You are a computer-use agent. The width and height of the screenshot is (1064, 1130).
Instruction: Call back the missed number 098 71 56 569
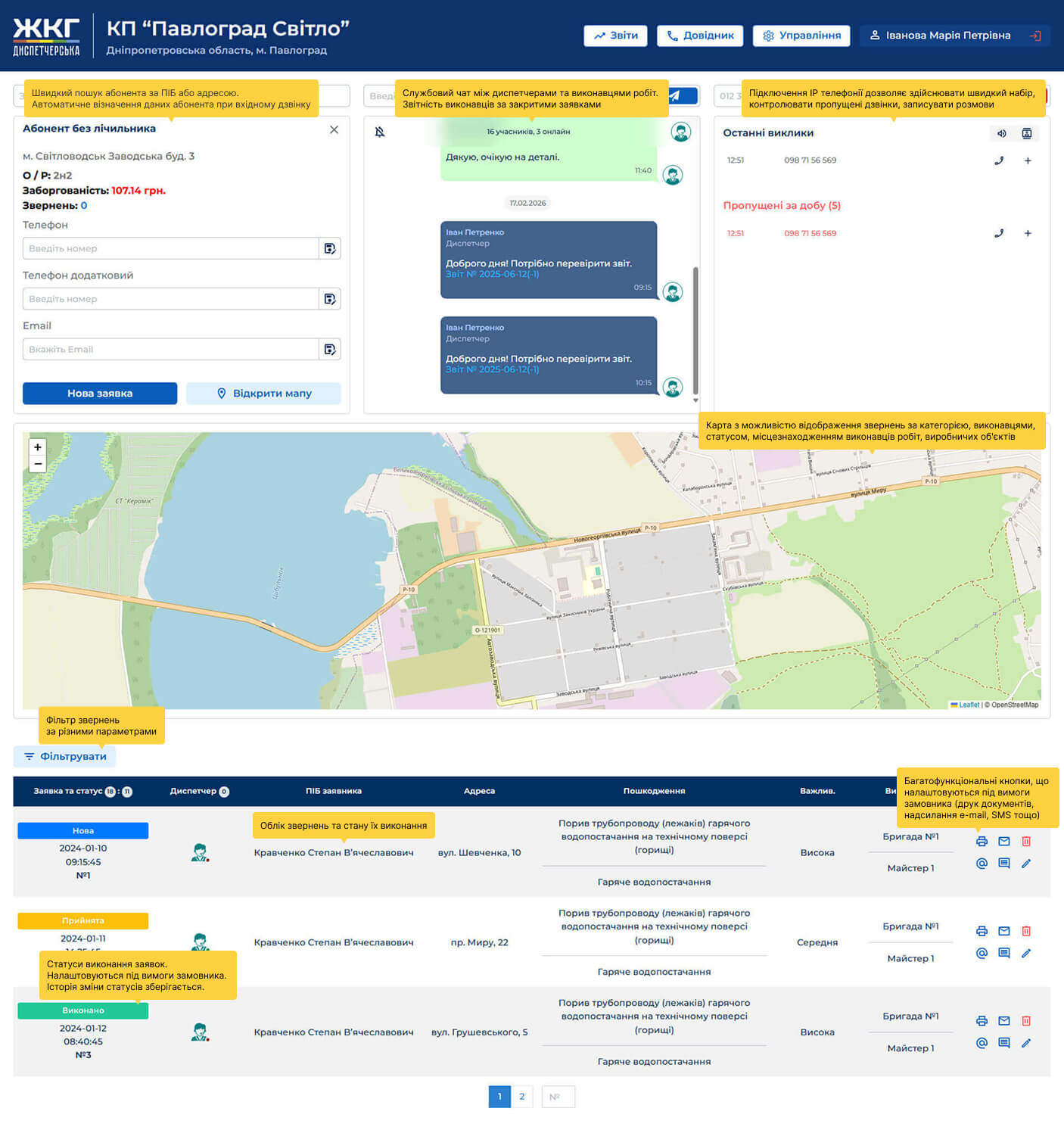point(999,234)
